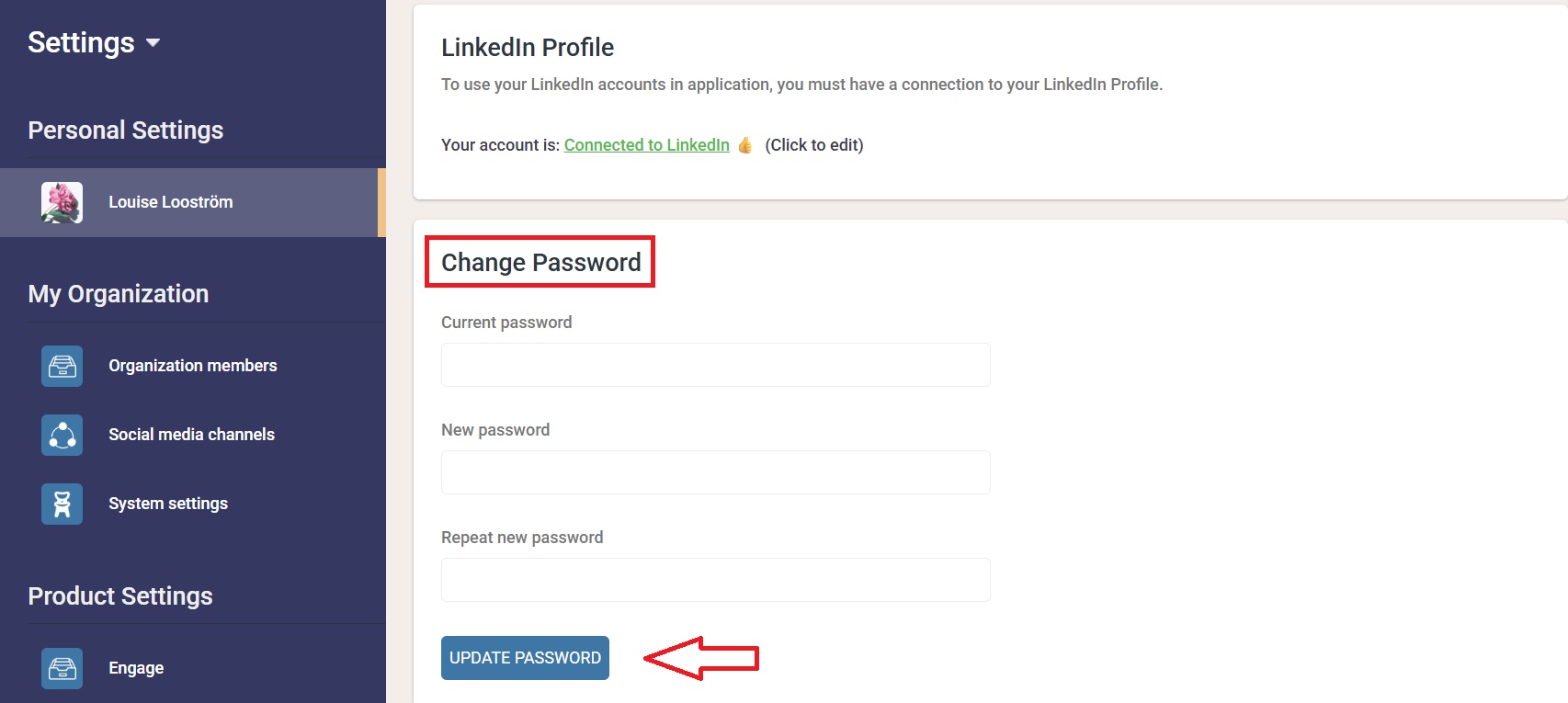Open Engage product settings

pos(136,668)
